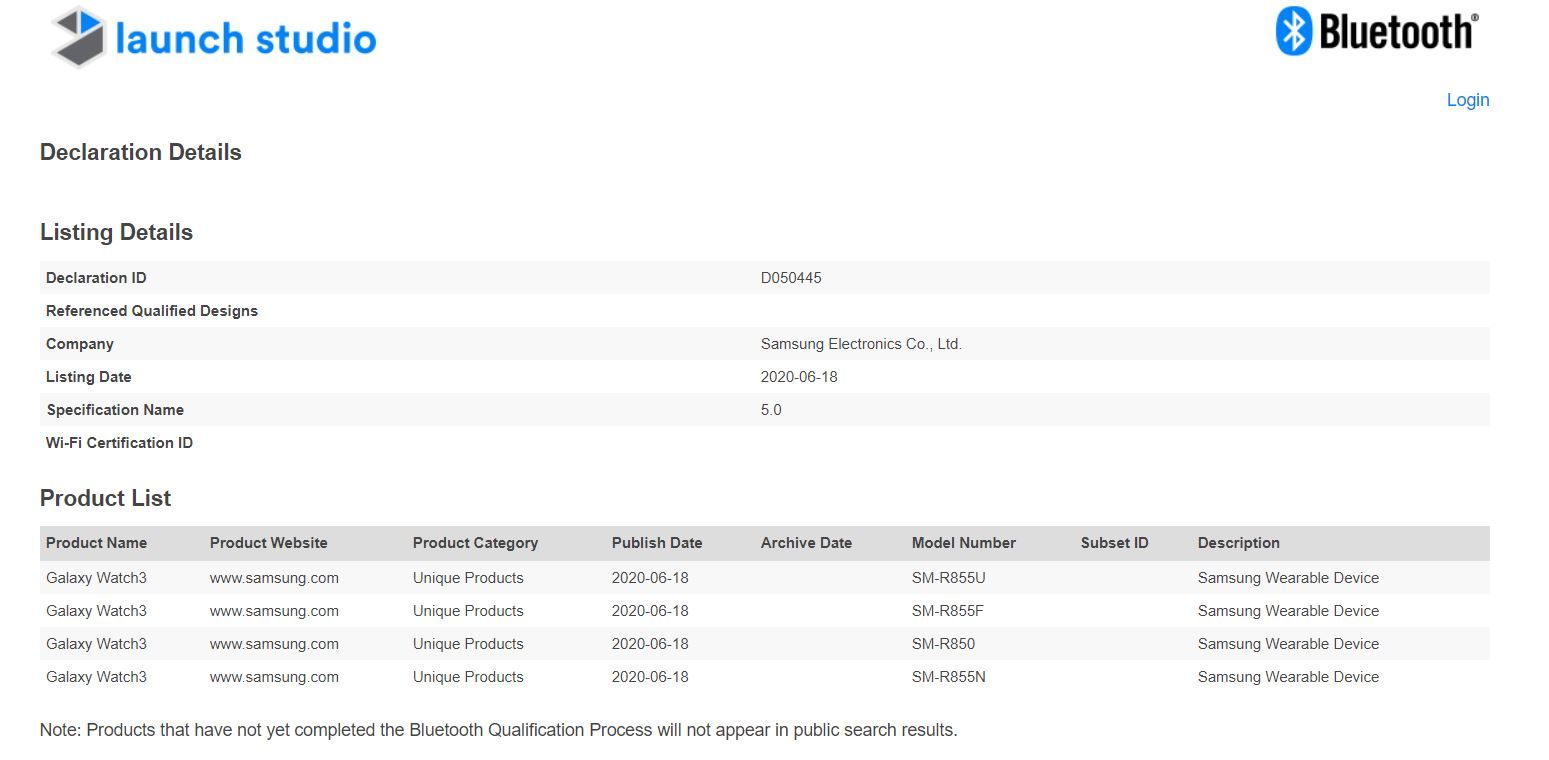Viewport: 1549px width, 760px height.
Task: Click the Product Category column header
Action: 475,543
